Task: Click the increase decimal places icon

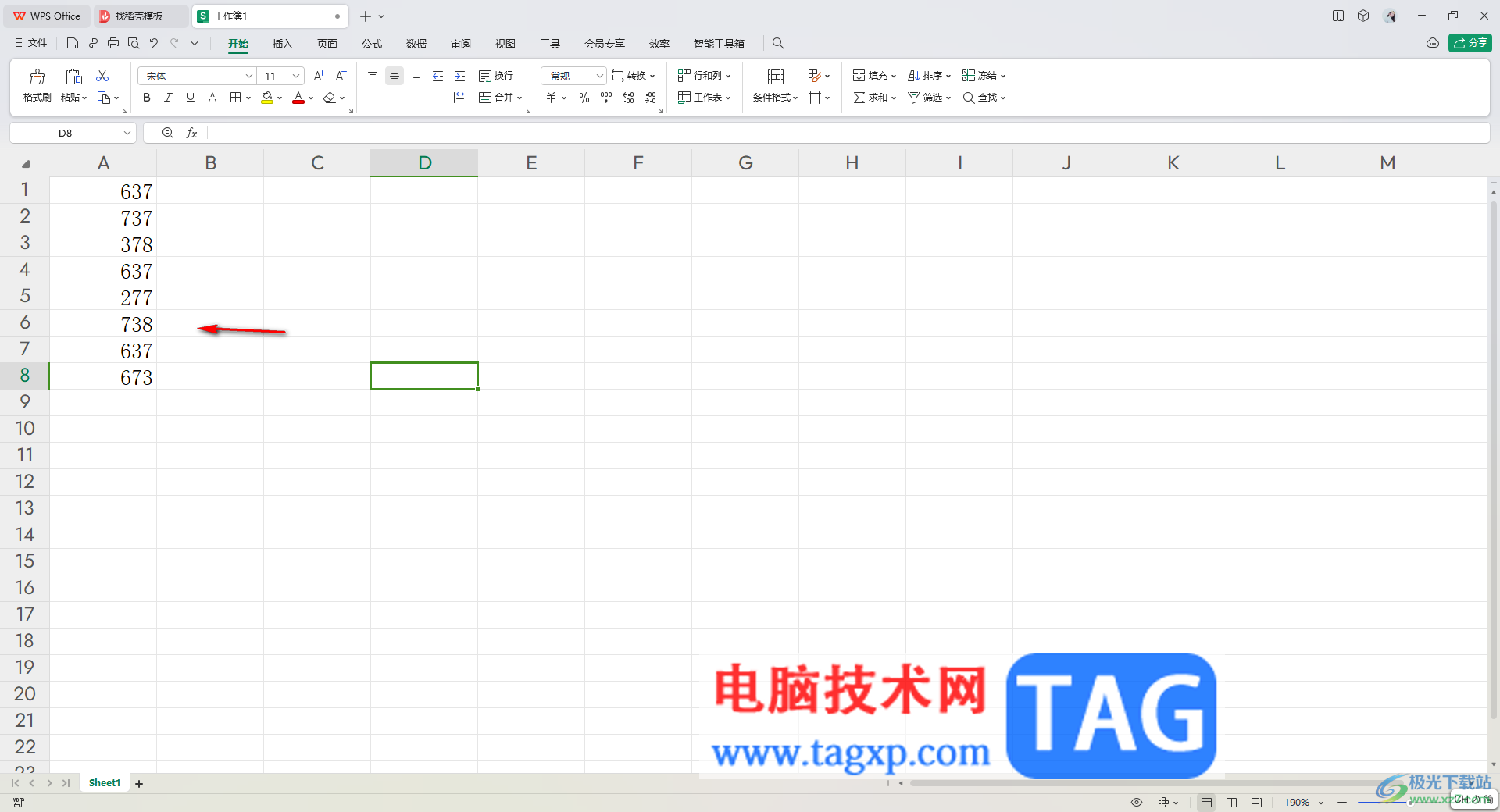Action: pyautogui.click(x=628, y=98)
